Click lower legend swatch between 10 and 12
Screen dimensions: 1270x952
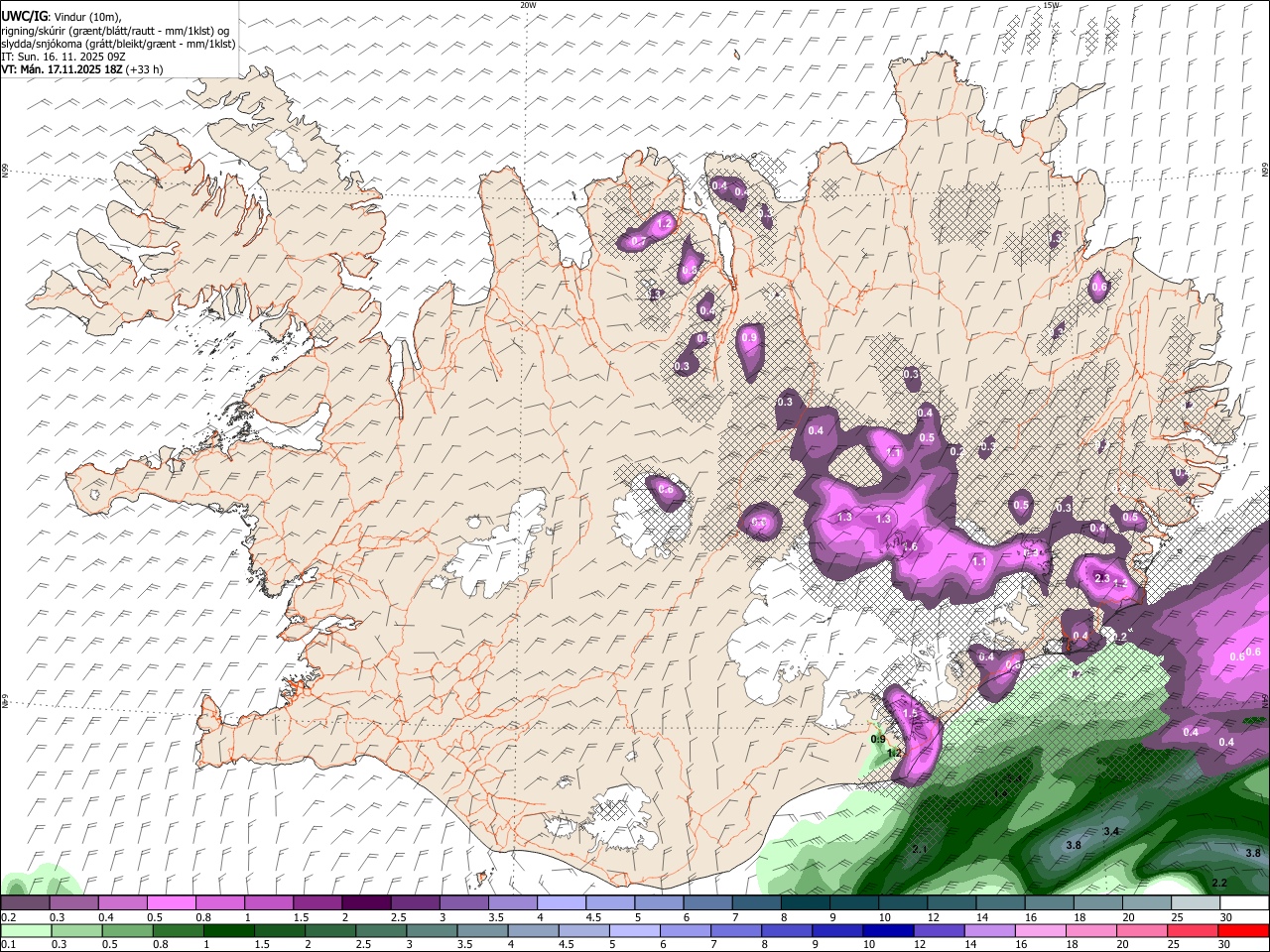(887, 931)
